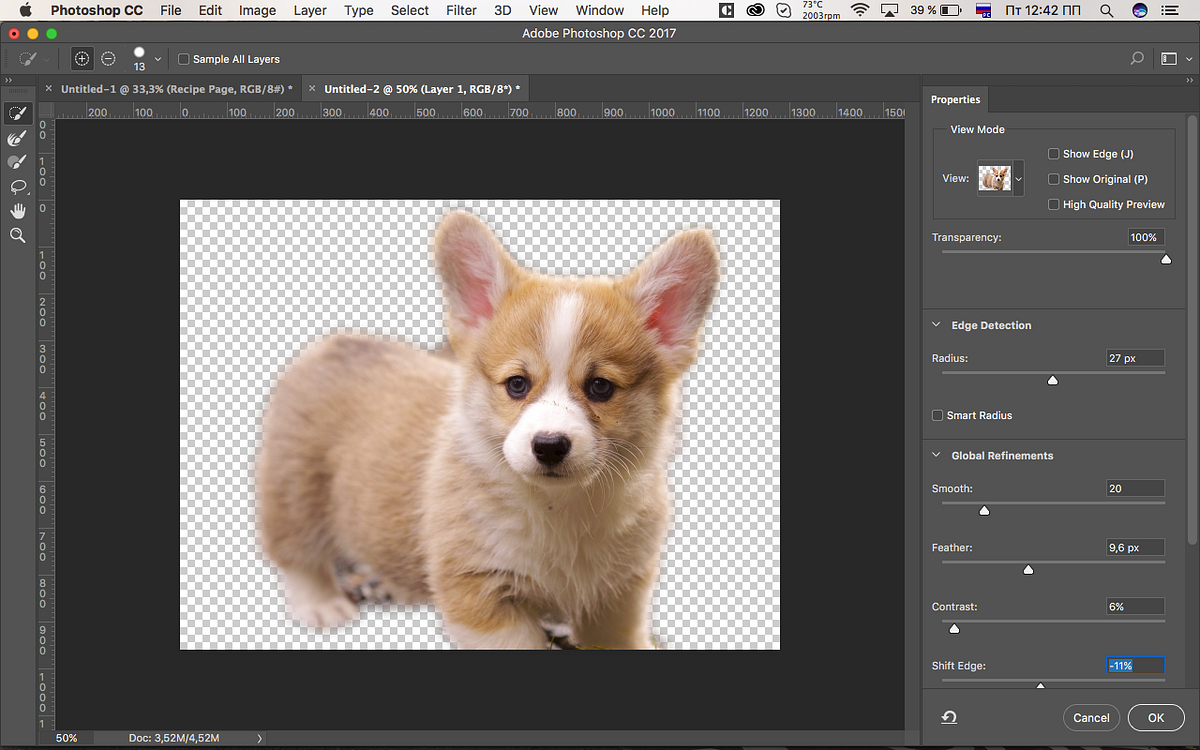The height and width of the screenshot is (750, 1200).
Task: Choose the Lasso tool
Action: (x=17, y=186)
